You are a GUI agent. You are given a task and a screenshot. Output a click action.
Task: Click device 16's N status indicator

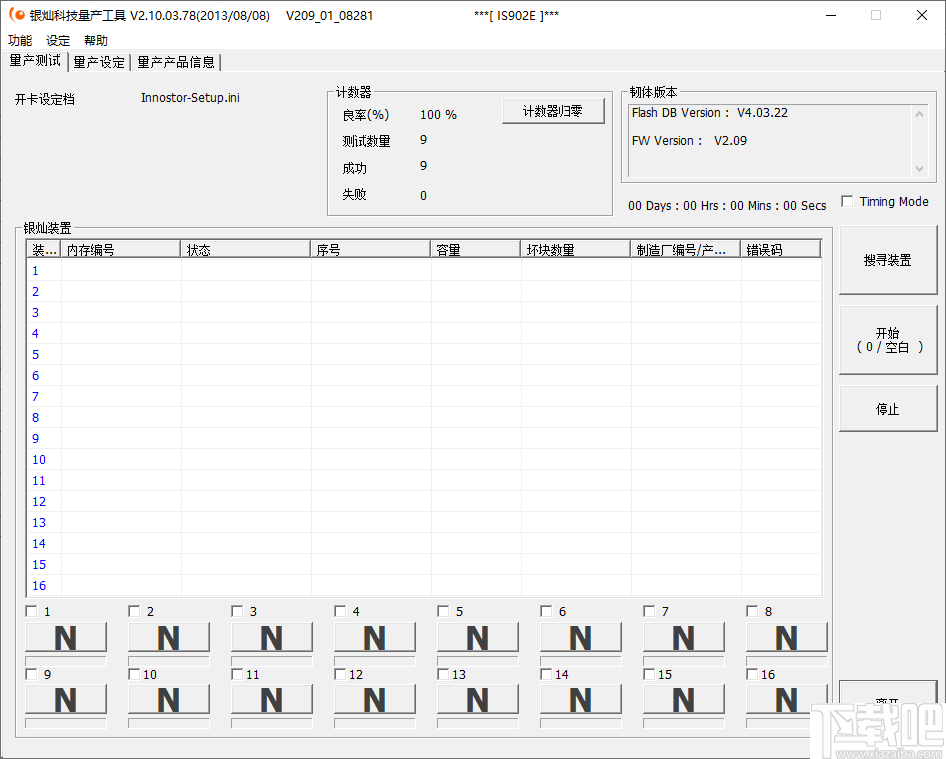click(x=786, y=700)
